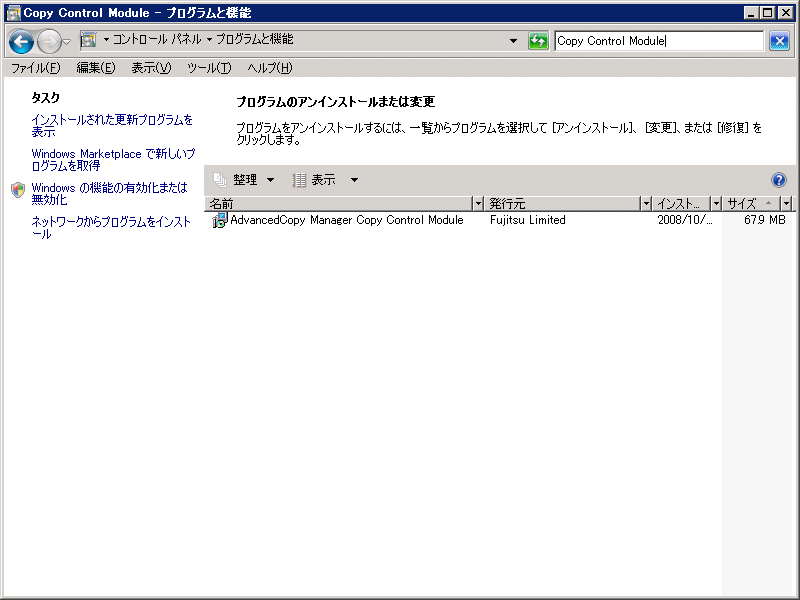Open the 編集(E) menu
Image resolution: width=800 pixels, height=600 pixels.
(x=96, y=68)
